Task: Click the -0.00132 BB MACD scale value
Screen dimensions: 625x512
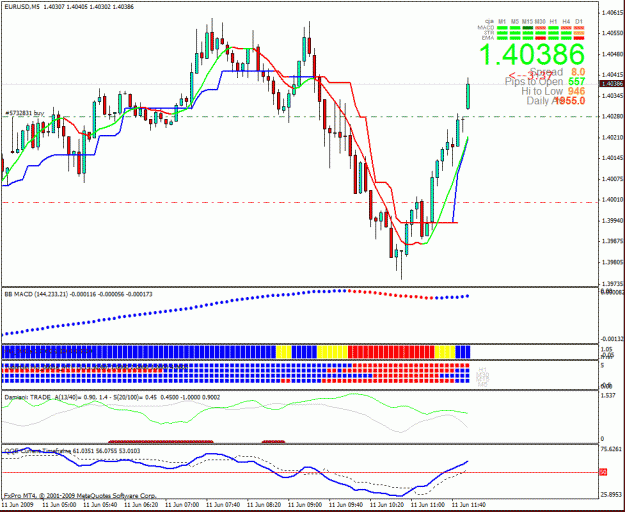Action: [612, 339]
